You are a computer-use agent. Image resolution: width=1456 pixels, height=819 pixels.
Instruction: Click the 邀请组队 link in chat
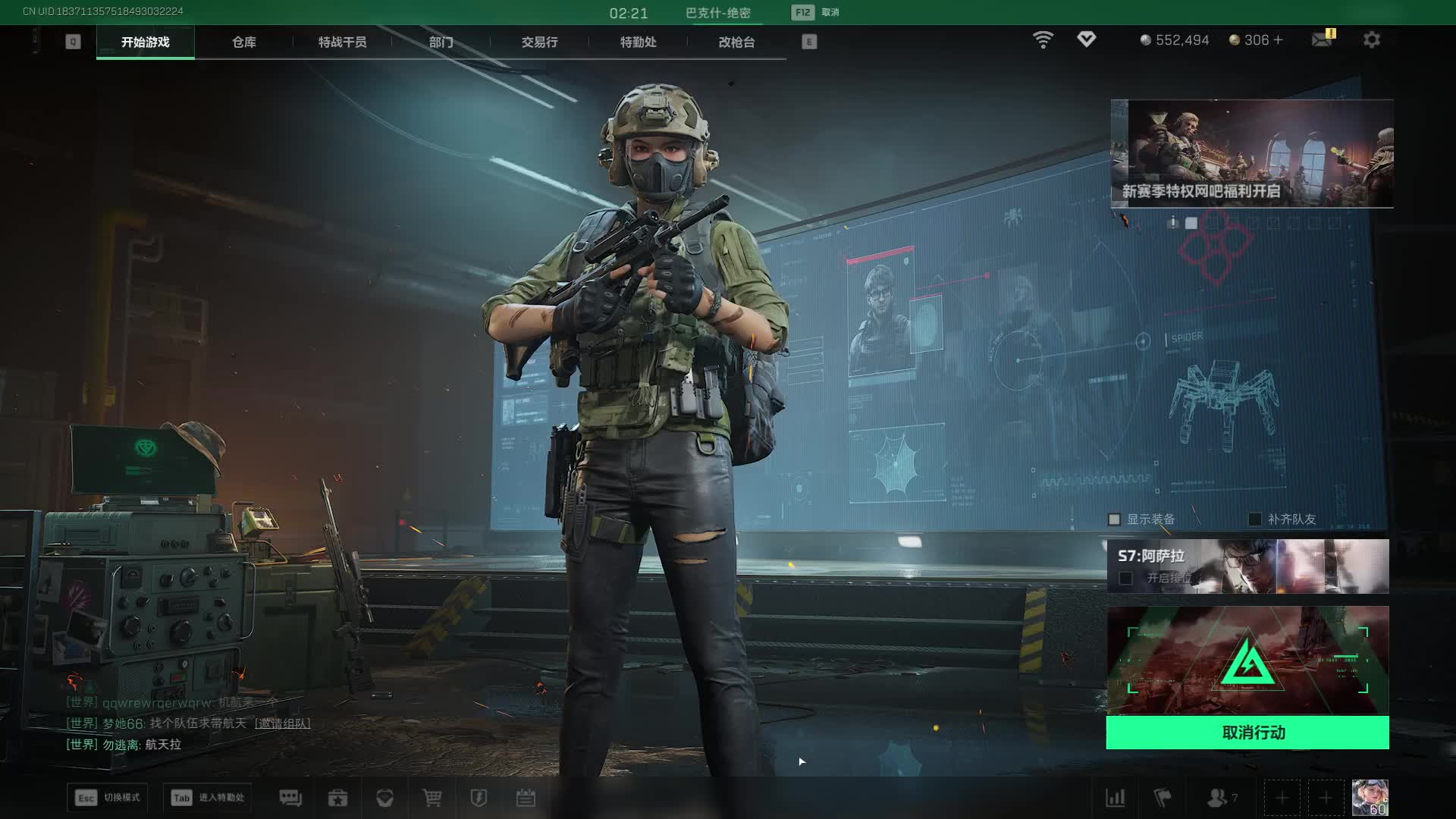(x=282, y=723)
